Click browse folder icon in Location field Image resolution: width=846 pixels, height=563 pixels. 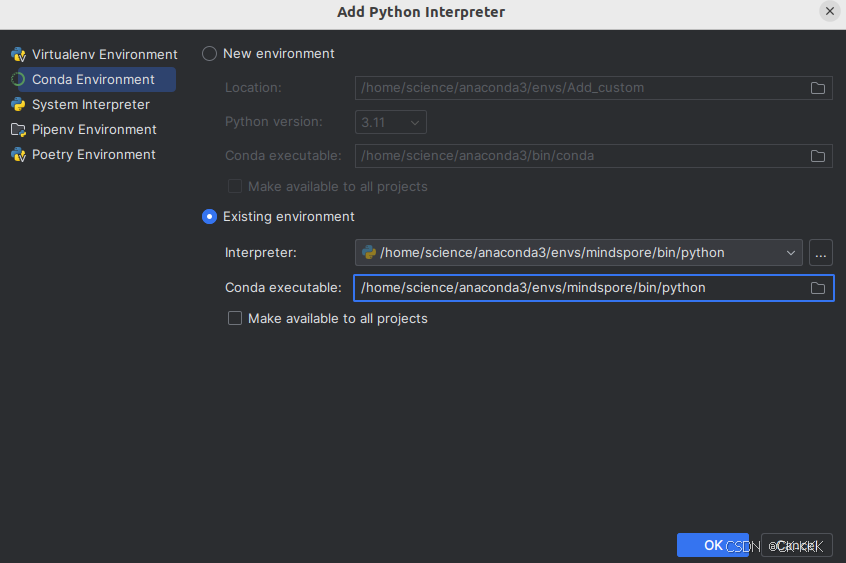(818, 88)
